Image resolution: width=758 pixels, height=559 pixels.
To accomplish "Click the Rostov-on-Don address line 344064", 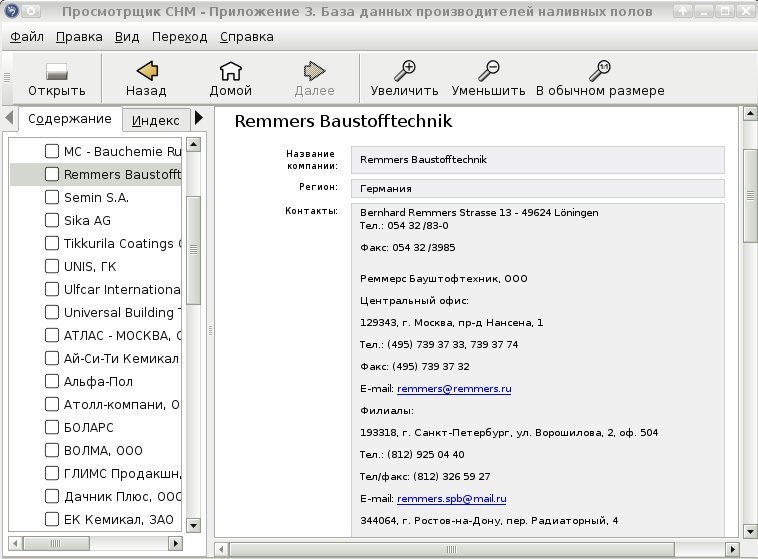I will click(489, 521).
